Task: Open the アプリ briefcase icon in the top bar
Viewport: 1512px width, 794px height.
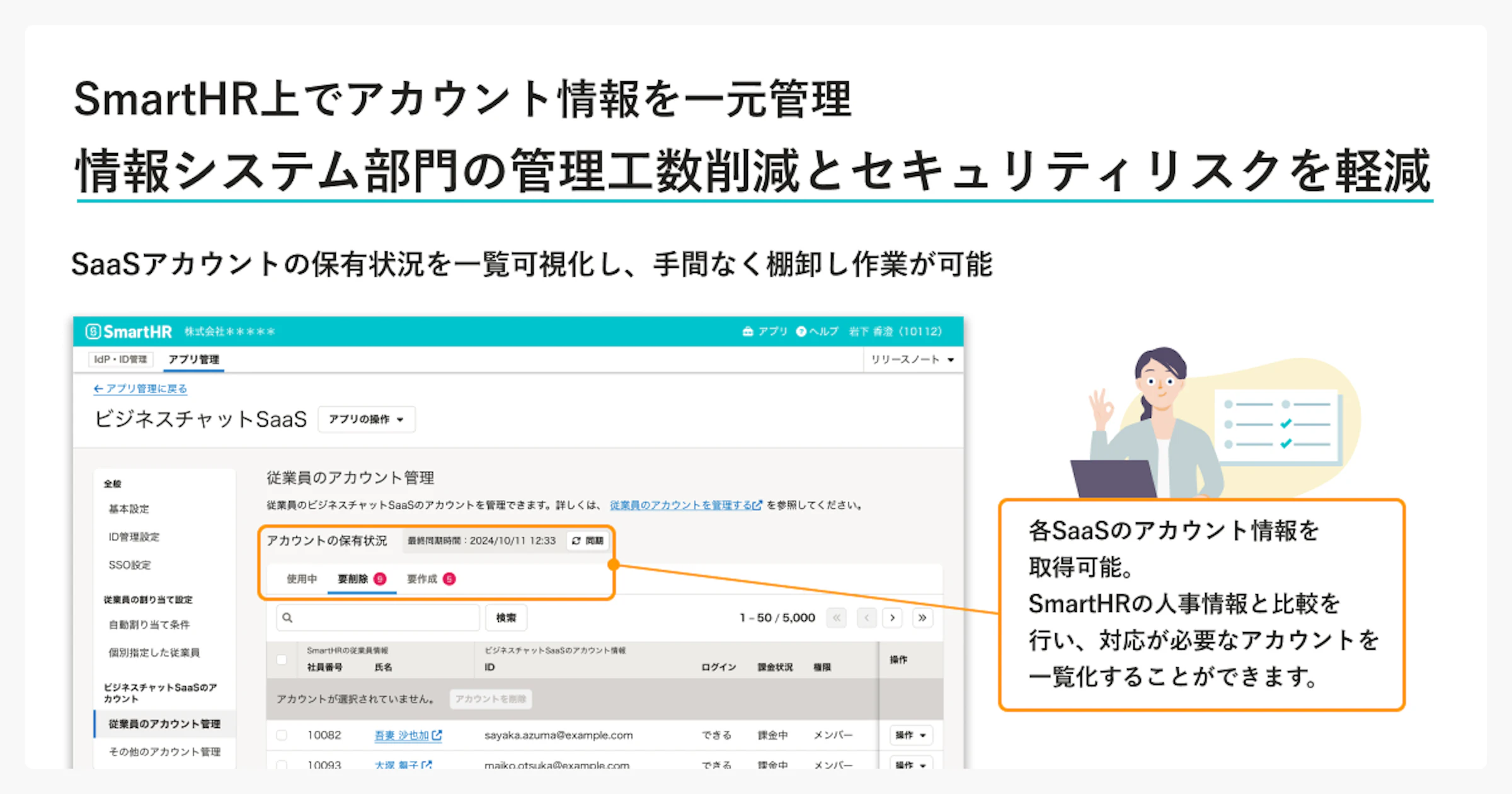Action: (747, 331)
